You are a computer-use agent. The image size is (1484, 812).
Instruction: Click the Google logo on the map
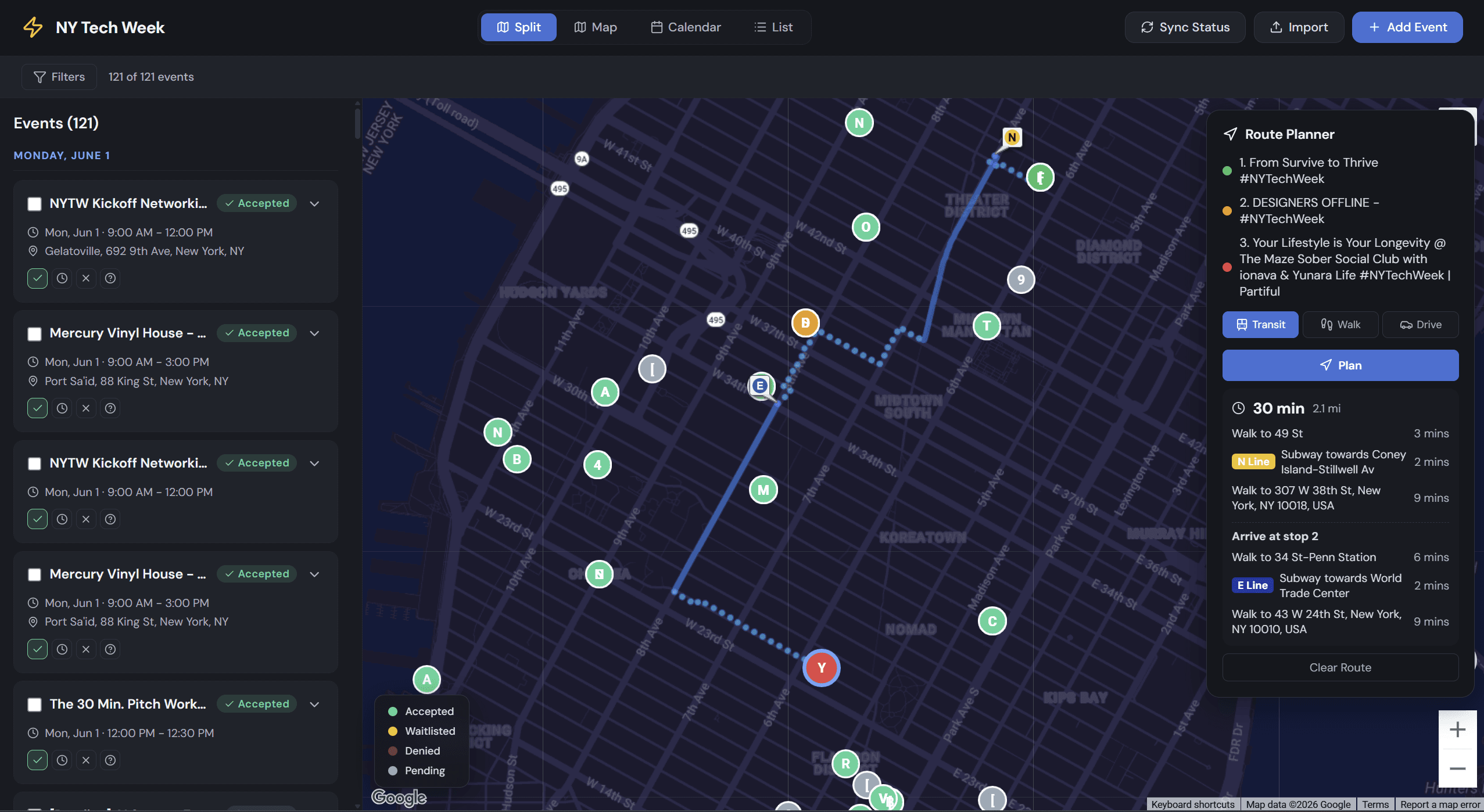[399, 797]
